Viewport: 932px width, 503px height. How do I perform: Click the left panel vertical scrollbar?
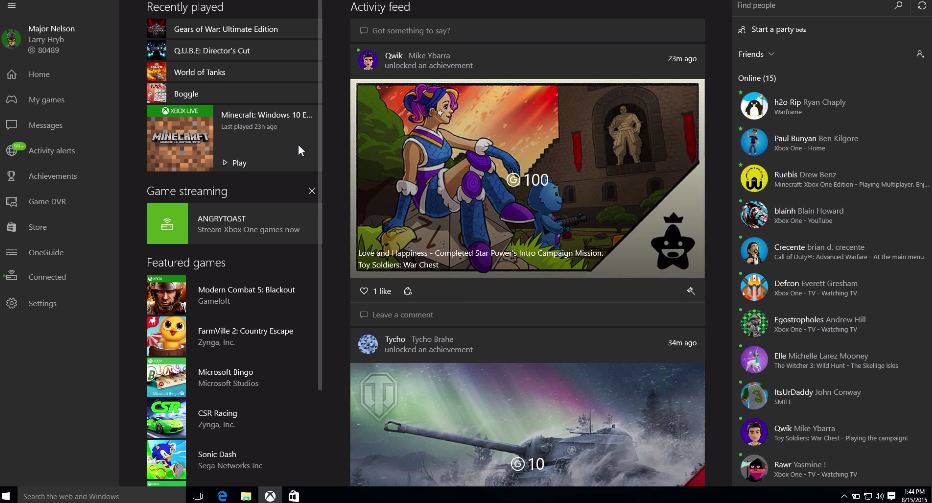point(320,195)
